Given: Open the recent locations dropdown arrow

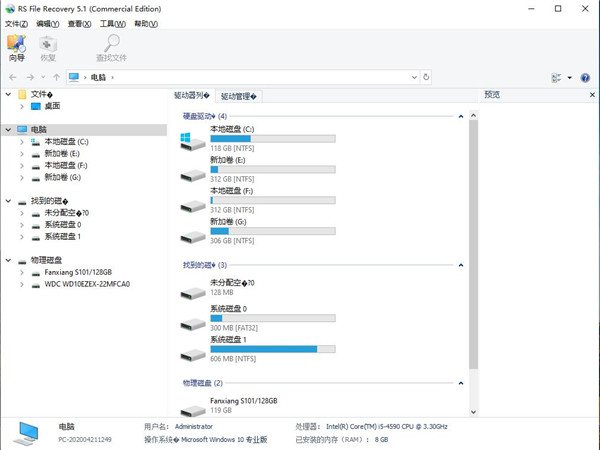Looking at the screenshot, I should click(x=43, y=77).
